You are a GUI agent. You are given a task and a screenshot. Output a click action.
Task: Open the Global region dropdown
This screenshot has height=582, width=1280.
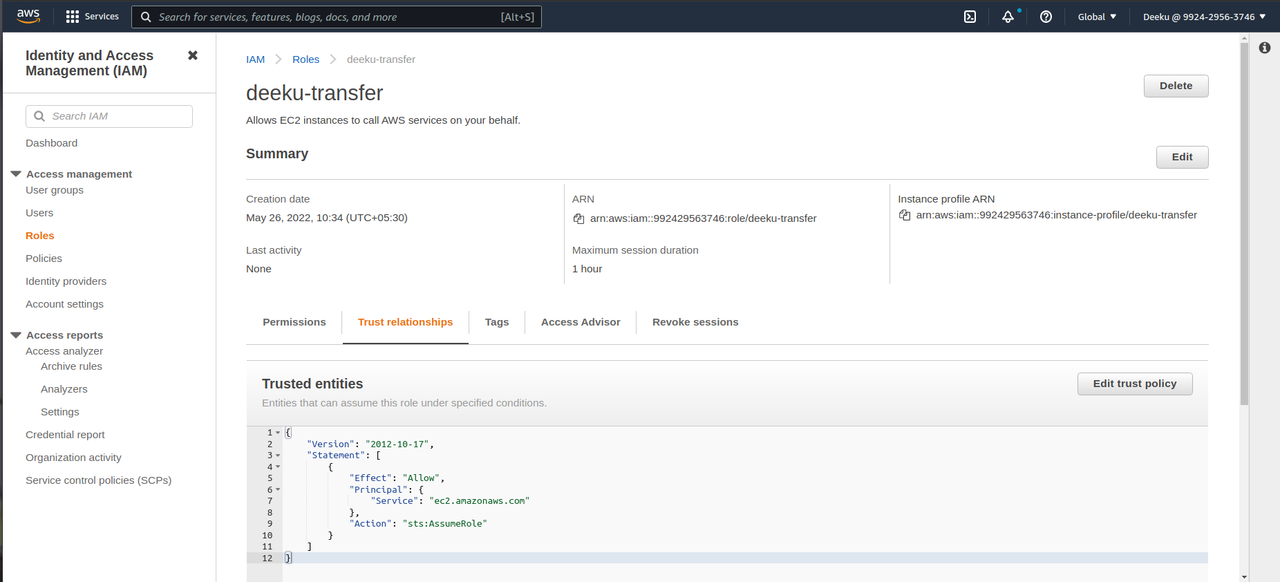(1097, 17)
